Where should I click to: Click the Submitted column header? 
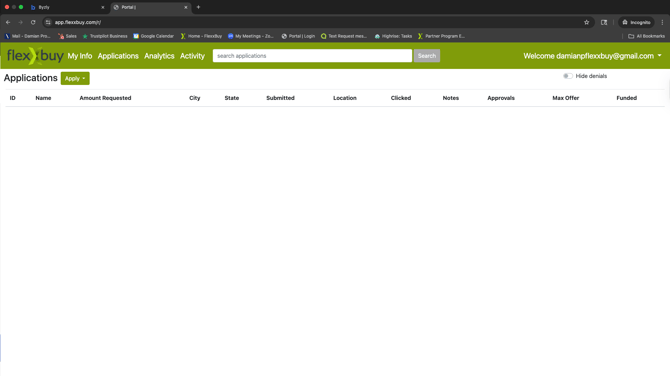(280, 98)
